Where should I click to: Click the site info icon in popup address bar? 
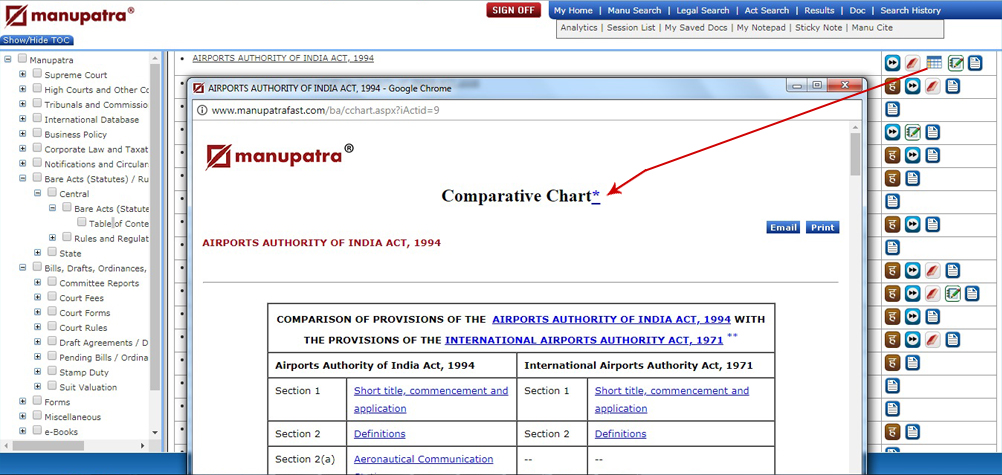(x=203, y=110)
